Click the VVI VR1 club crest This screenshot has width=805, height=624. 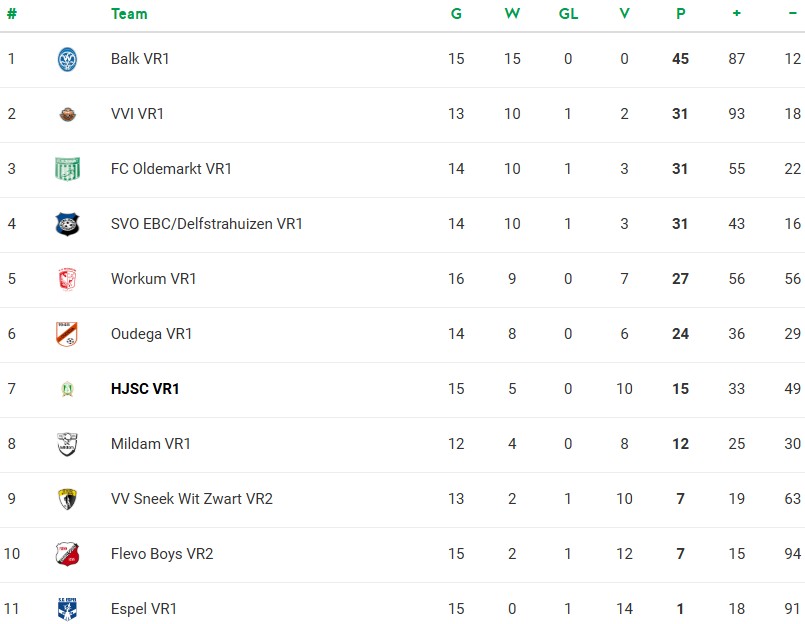coord(67,114)
